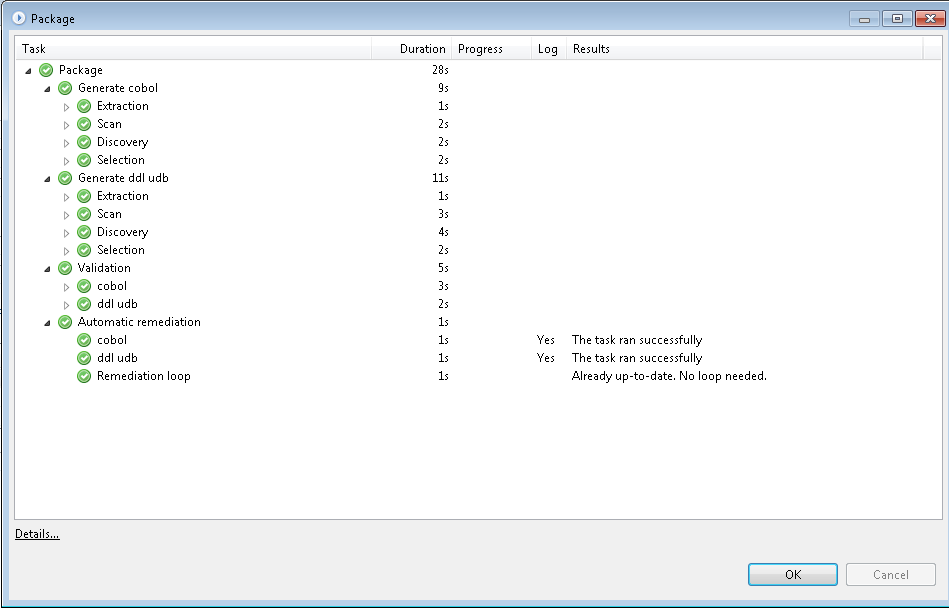Select the Remediation loop row
949x608 pixels.
(143, 376)
